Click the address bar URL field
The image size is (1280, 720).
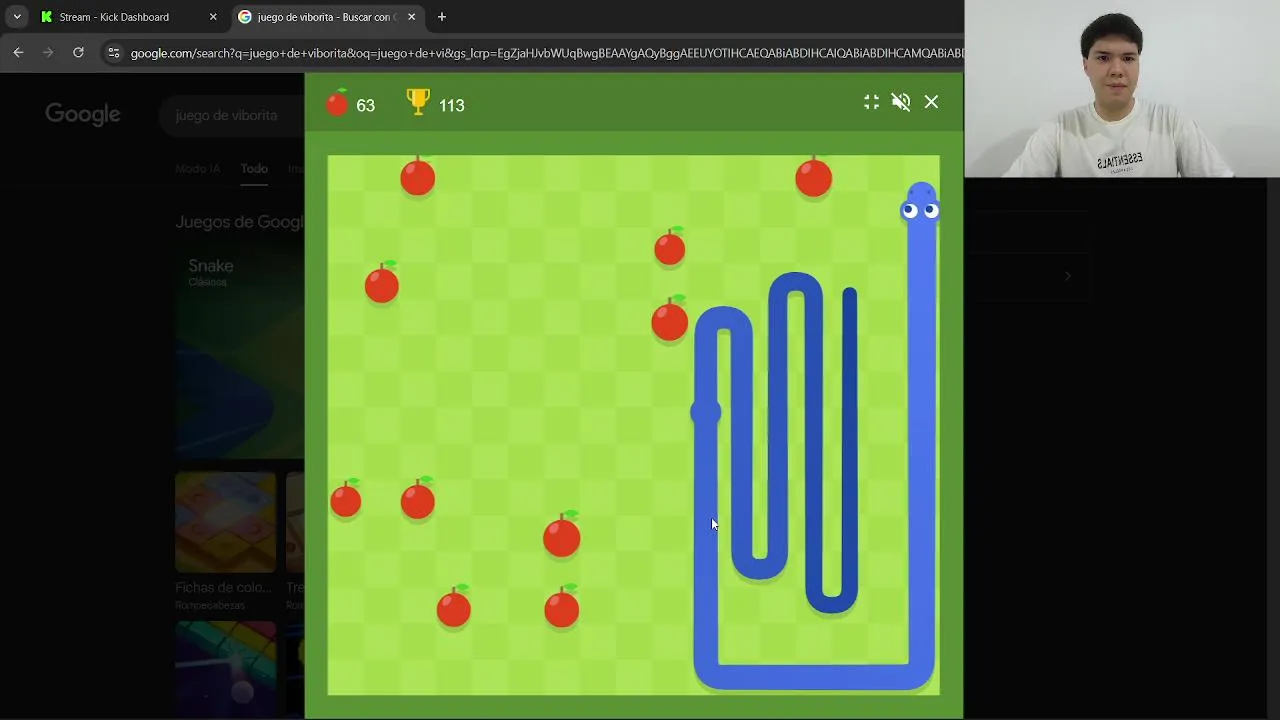546,53
